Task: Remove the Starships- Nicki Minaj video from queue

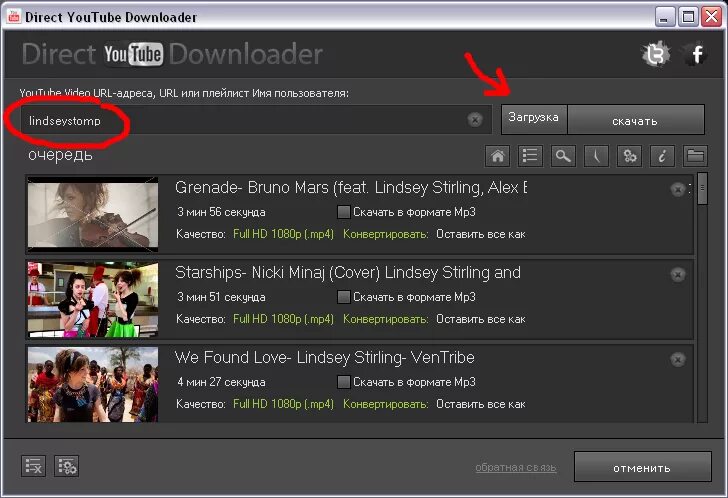Action: (678, 275)
